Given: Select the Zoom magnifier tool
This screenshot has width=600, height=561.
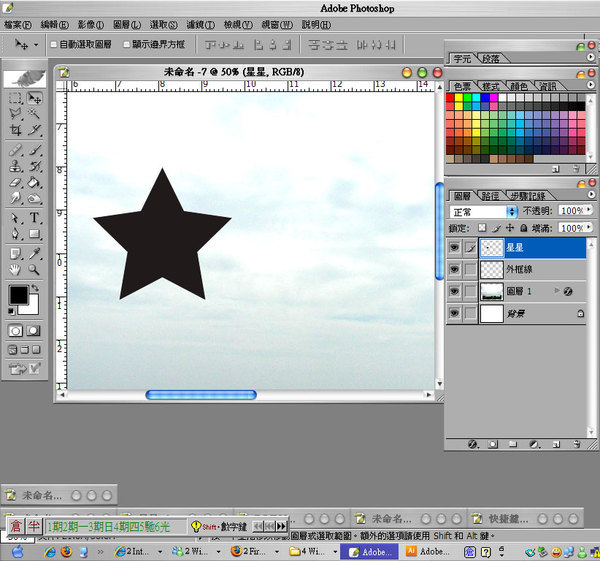Looking at the screenshot, I should point(35,269).
